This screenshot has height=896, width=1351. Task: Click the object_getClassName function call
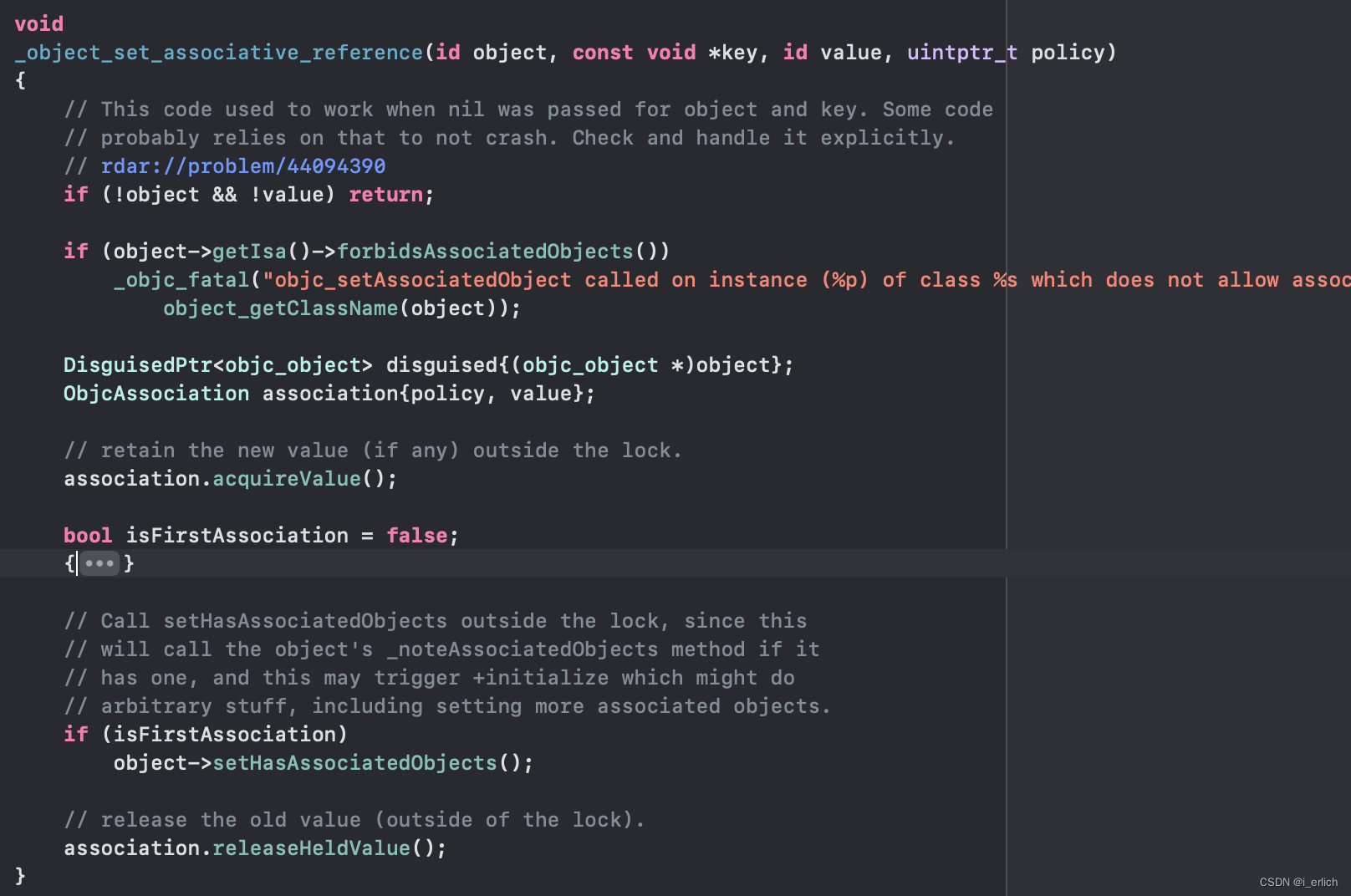click(x=281, y=308)
